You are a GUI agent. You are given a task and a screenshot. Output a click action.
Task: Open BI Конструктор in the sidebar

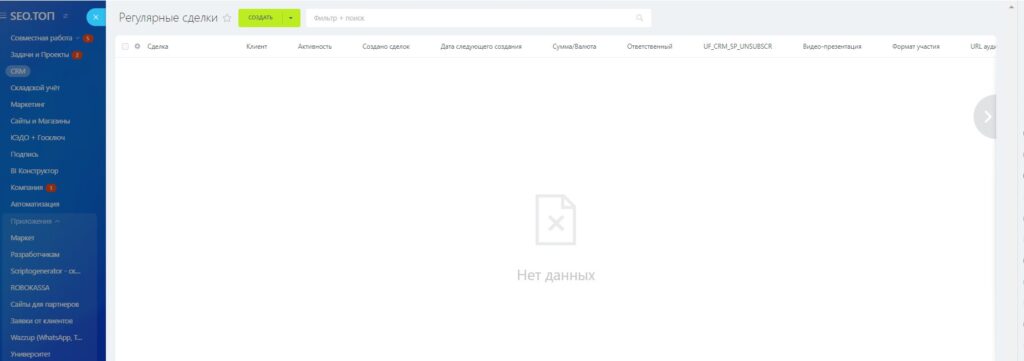pos(35,171)
